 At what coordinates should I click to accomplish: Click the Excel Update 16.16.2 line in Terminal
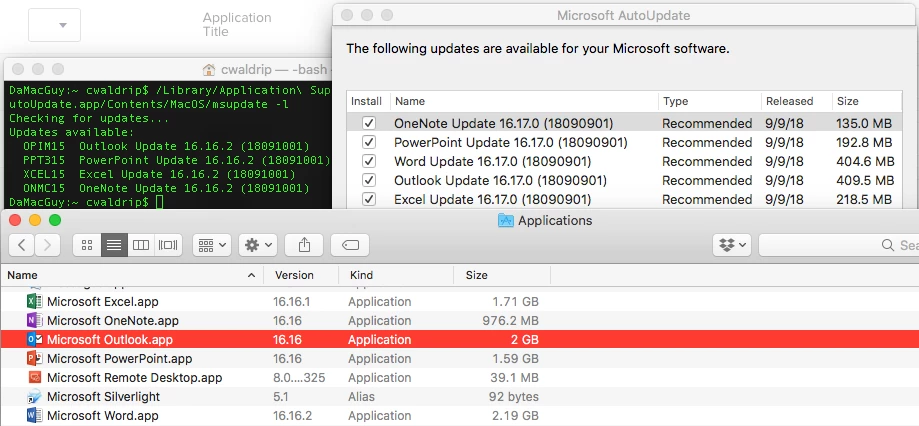coord(159,174)
